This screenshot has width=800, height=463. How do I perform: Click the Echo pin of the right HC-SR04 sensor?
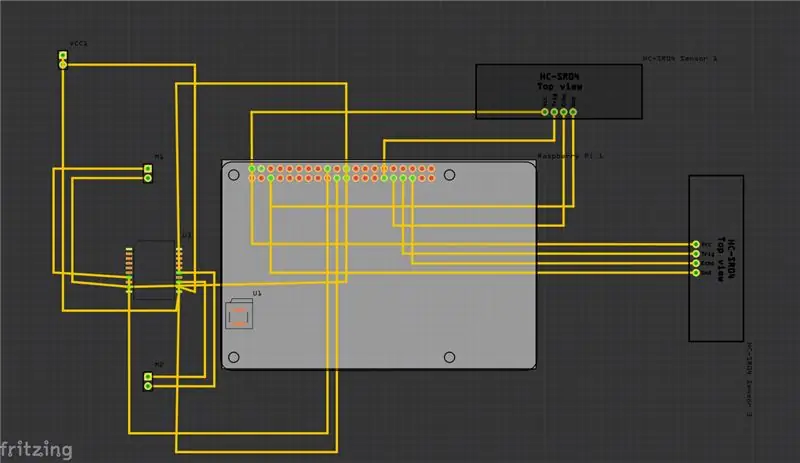click(695, 263)
